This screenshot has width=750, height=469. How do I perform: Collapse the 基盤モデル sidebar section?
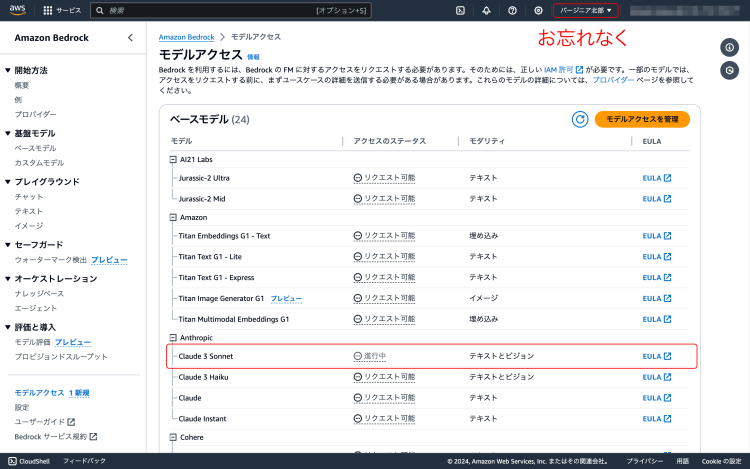8,133
